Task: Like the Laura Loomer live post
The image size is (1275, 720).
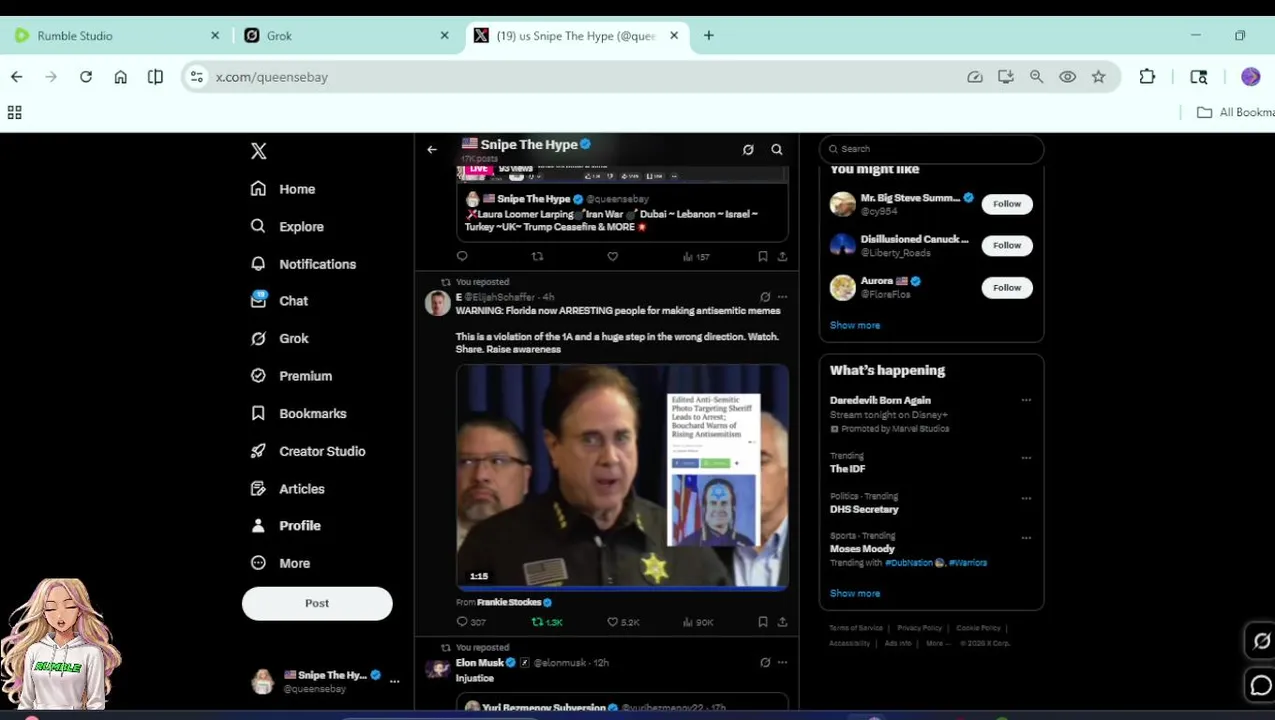Action: (612, 257)
